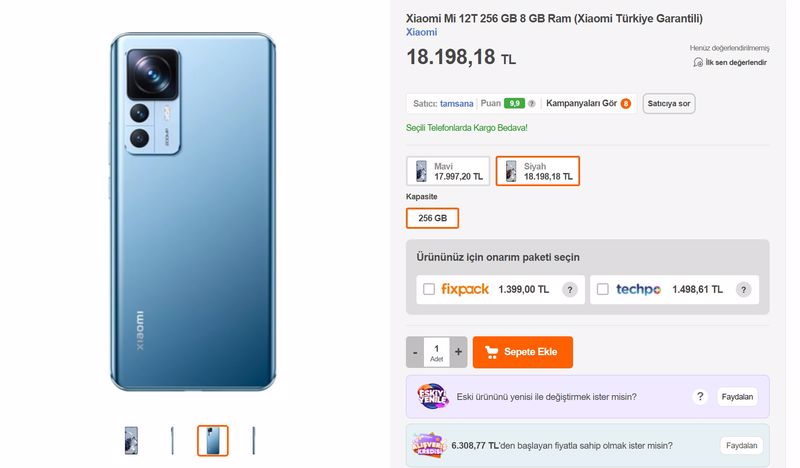Click the Eskiyi Yenile question mark icon
Viewport: 800px width, 468px height.
click(x=700, y=397)
